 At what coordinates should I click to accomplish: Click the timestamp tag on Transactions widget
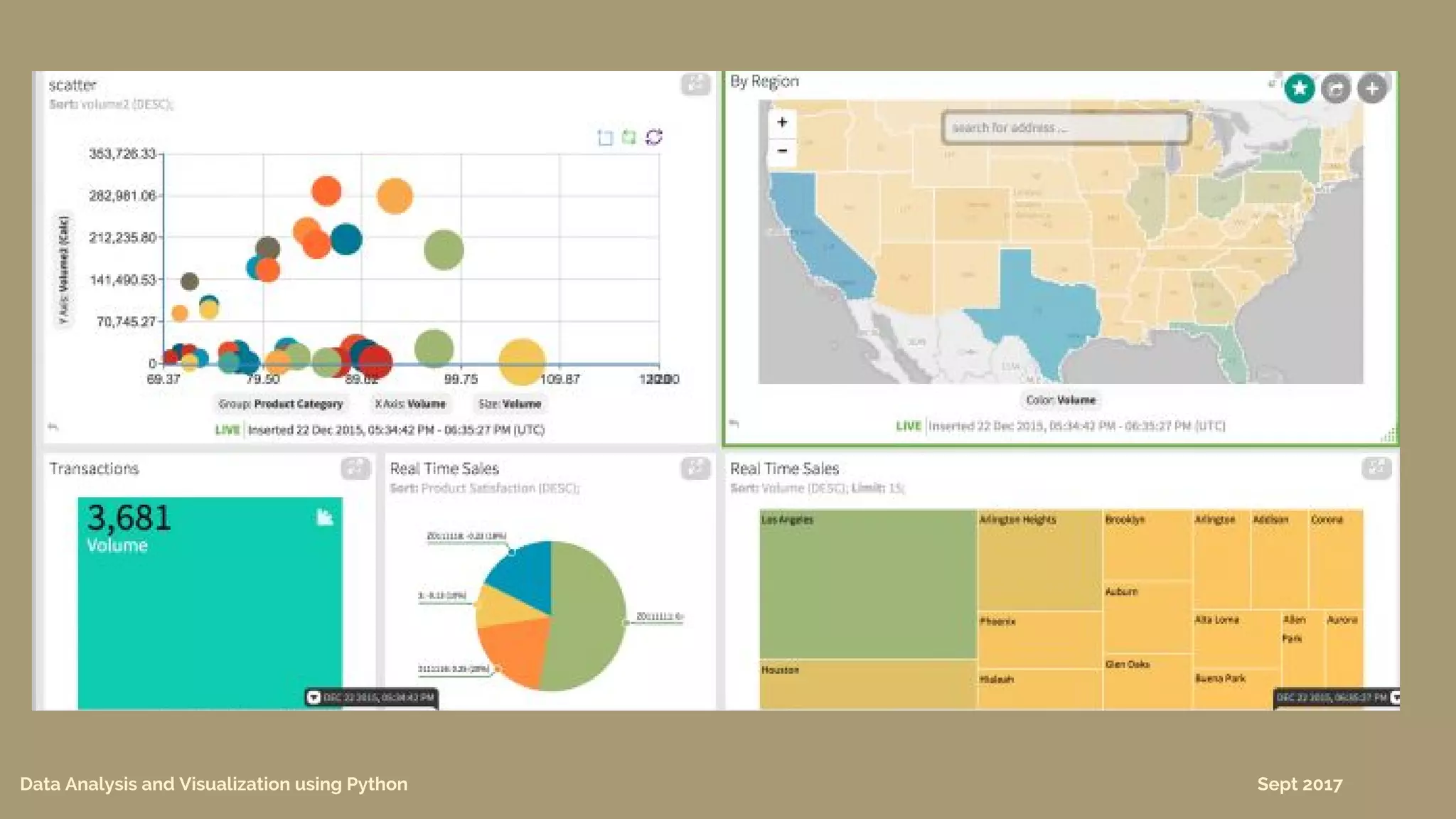pos(371,697)
